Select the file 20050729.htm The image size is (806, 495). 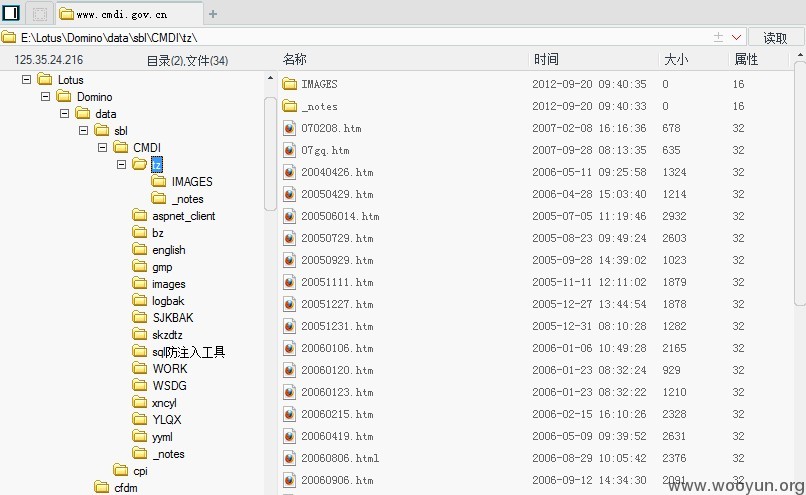(337, 239)
